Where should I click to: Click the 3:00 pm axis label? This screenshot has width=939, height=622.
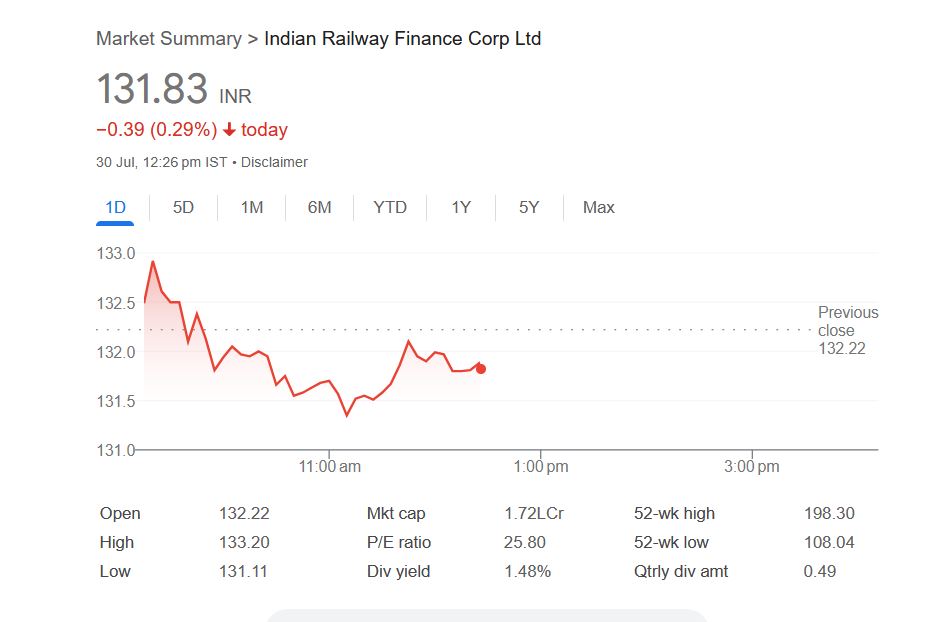click(752, 467)
